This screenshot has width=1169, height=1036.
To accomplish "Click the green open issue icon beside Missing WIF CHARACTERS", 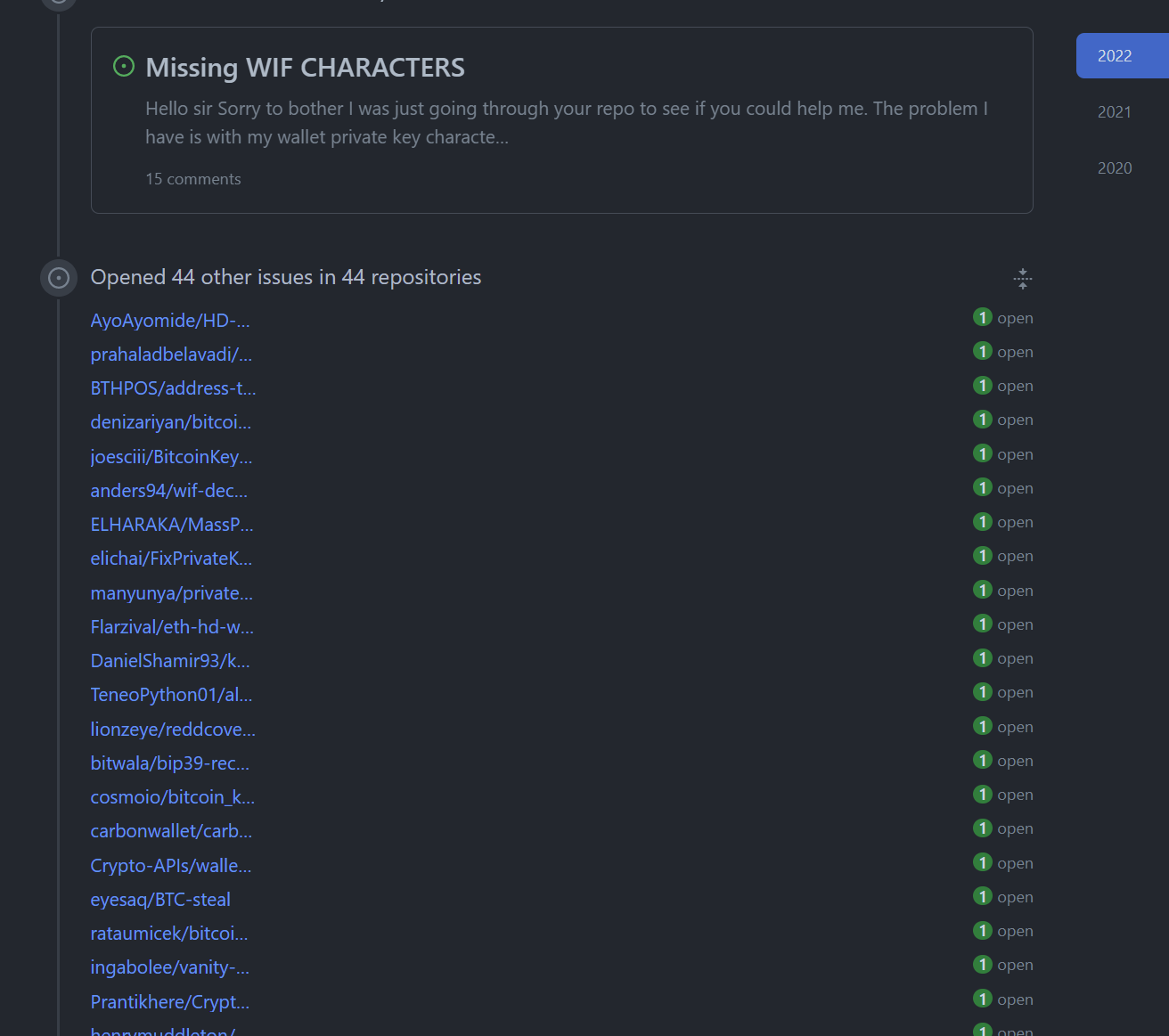I will point(123,65).
